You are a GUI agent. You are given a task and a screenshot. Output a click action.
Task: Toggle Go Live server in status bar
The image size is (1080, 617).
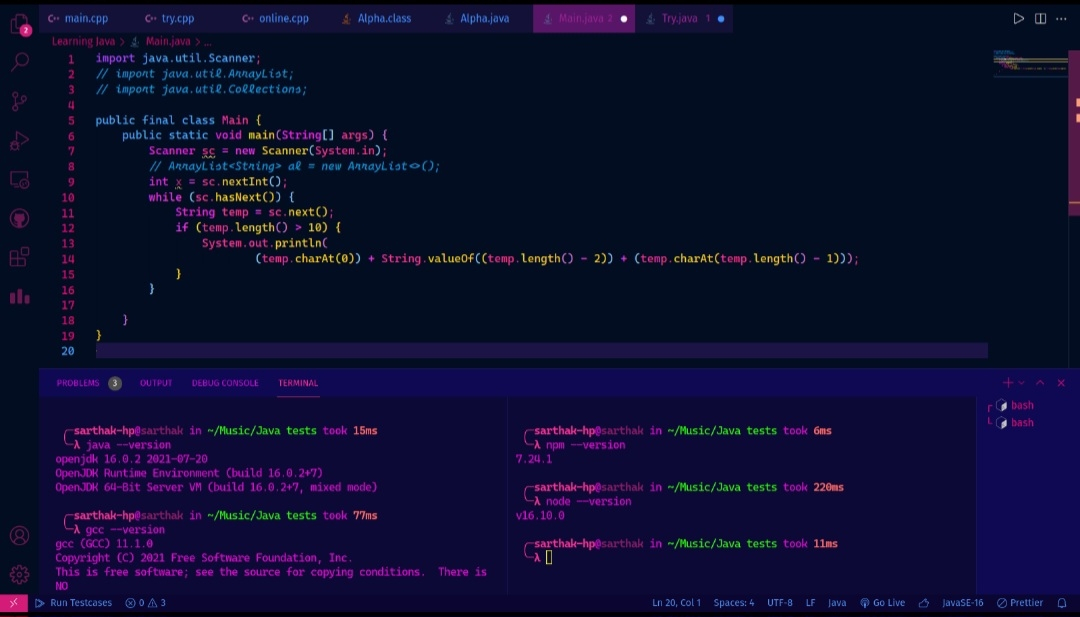[882, 603]
